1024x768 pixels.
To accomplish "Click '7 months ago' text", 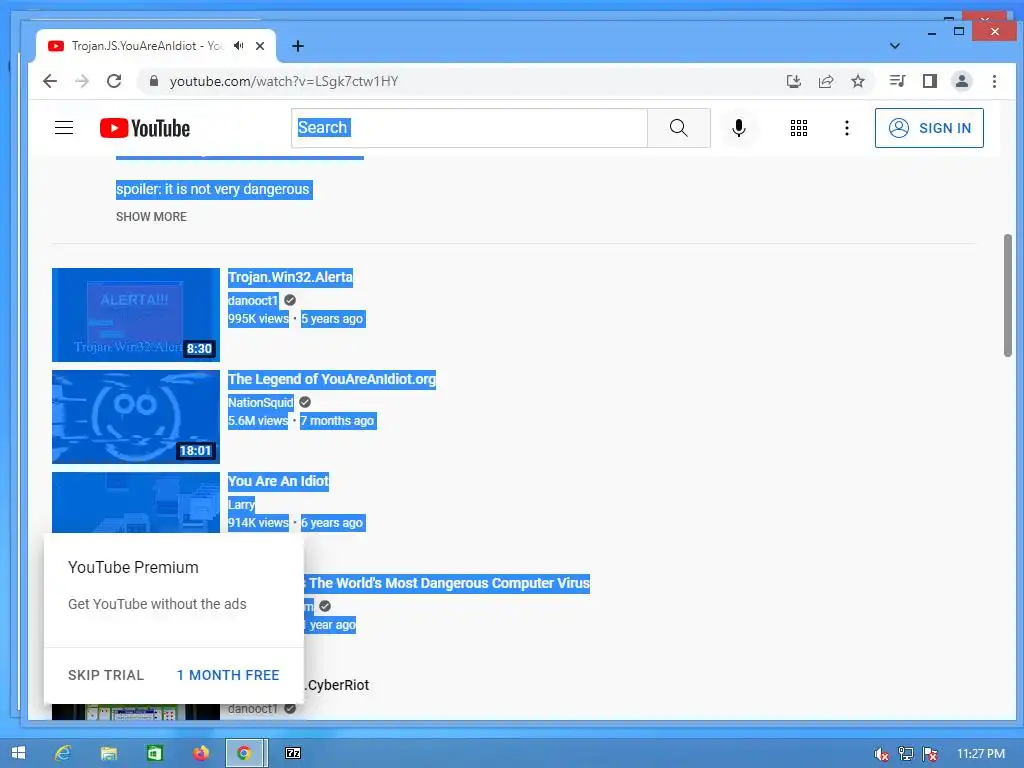I will pyautogui.click(x=337, y=421).
